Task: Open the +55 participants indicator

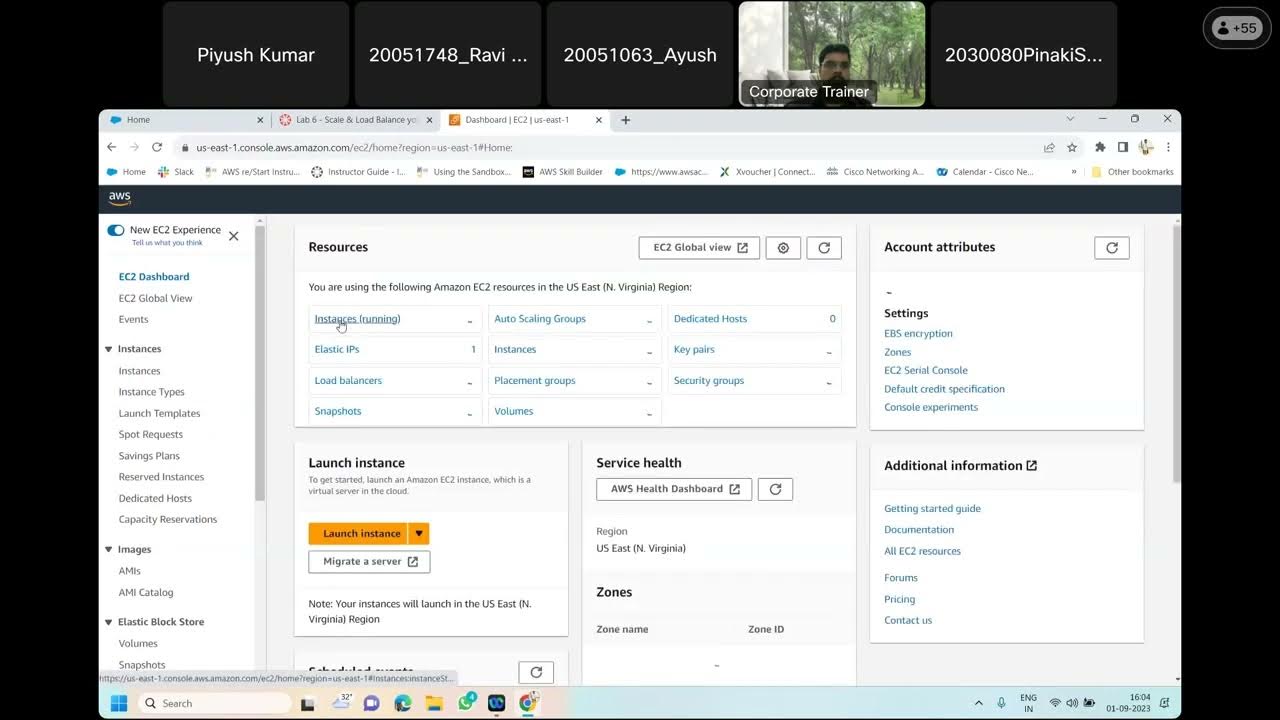Action: 1237,28
